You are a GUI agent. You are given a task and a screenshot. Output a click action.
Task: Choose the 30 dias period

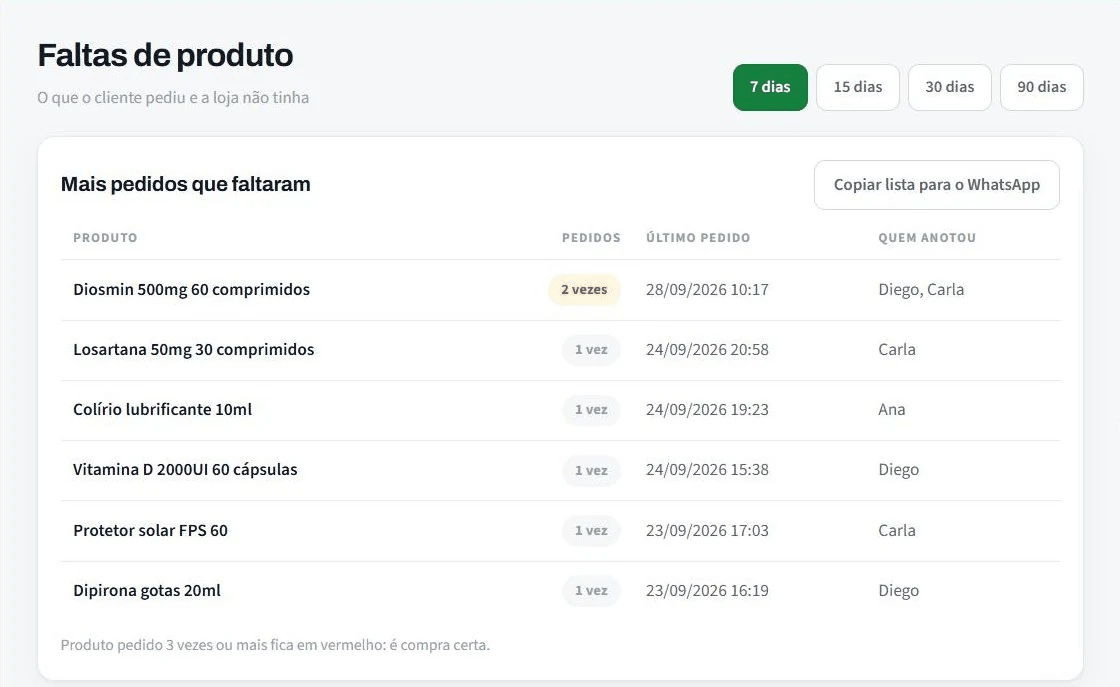click(x=949, y=87)
